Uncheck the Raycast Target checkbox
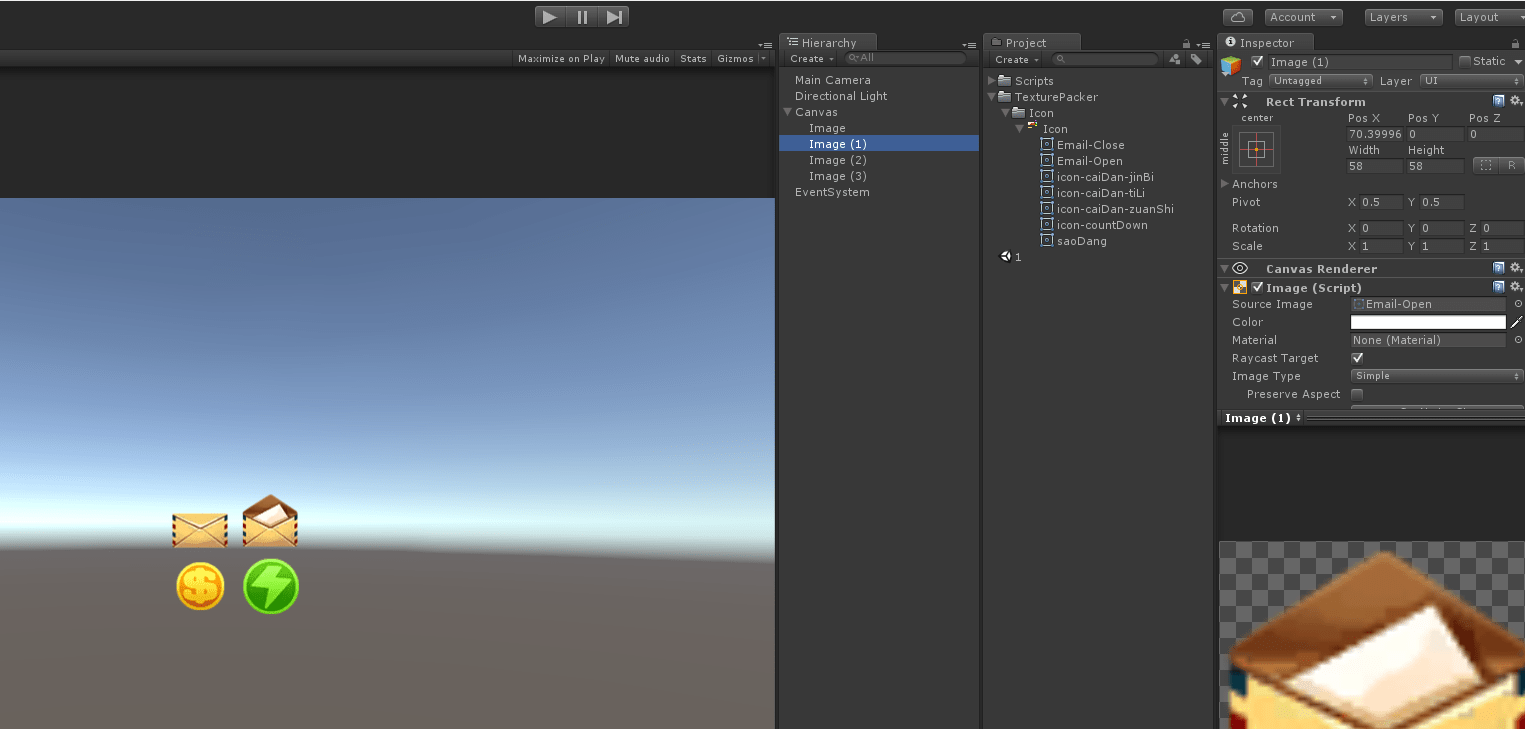1525x729 pixels. point(1357,358)
